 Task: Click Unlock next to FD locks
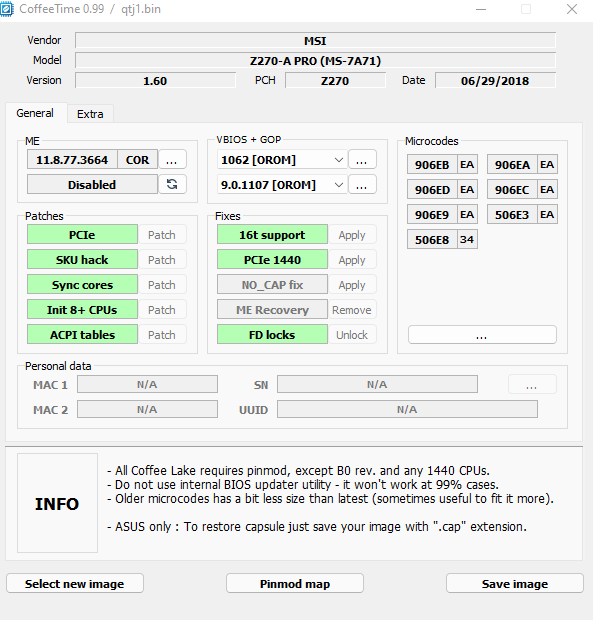click(x=352, y=335)
